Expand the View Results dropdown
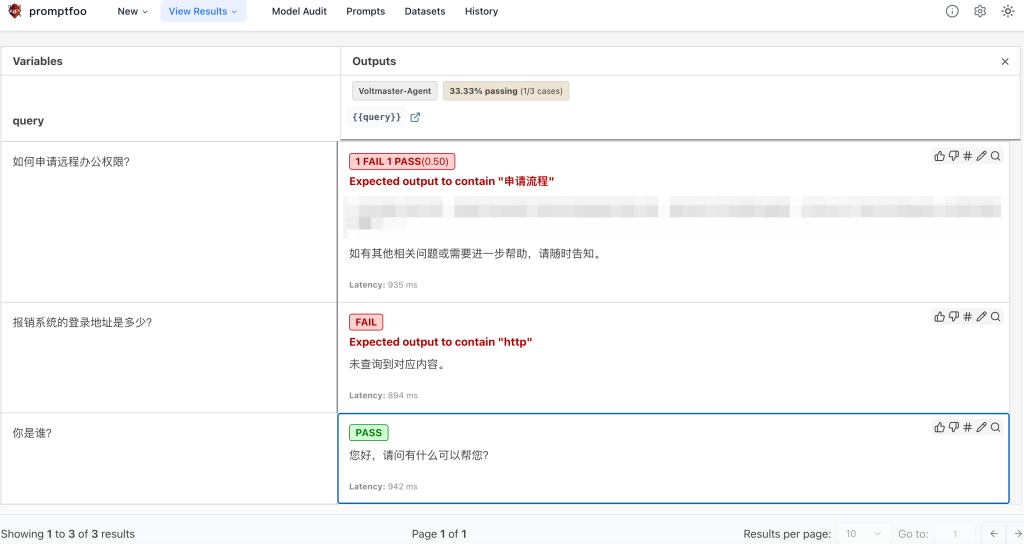This screenshot has width=1024, height=544. tap(203, 12)
